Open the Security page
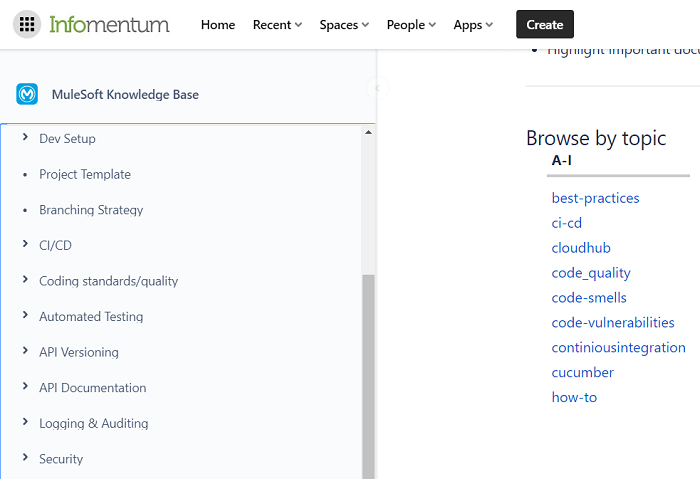 (x=61, y=459)
